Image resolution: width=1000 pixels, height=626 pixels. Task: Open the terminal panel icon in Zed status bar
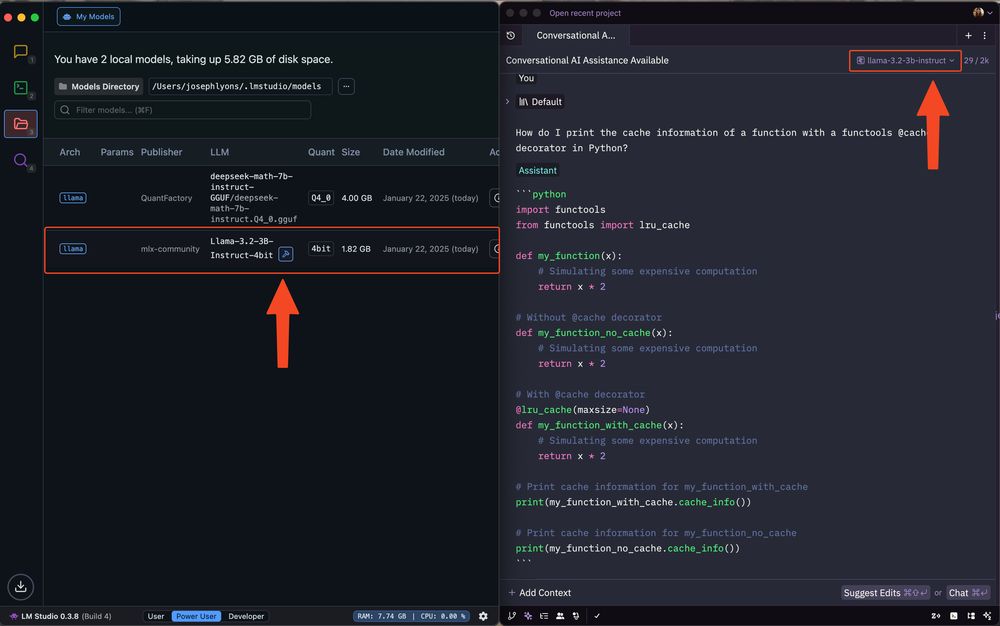[x=953, y=616]
